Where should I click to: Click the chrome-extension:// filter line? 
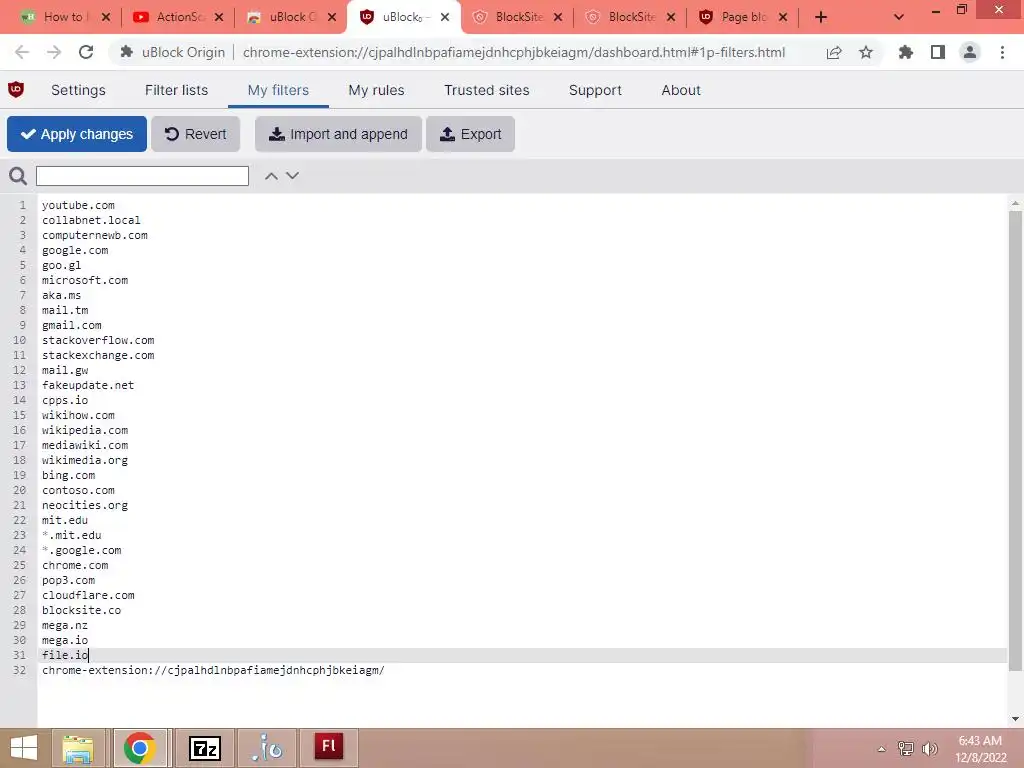[x=214, y=671]
